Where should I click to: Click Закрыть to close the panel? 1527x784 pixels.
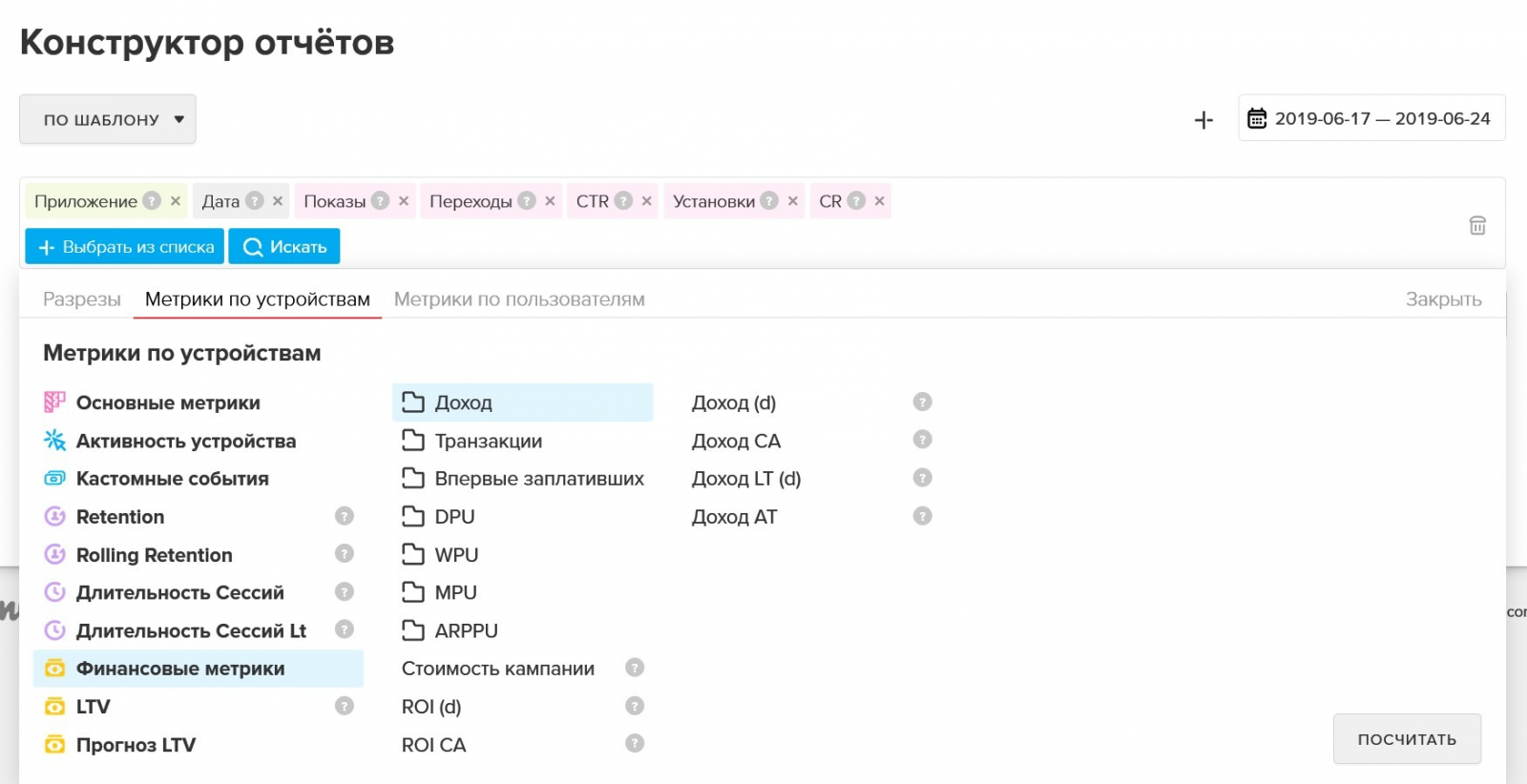(x=1442, y=299)
